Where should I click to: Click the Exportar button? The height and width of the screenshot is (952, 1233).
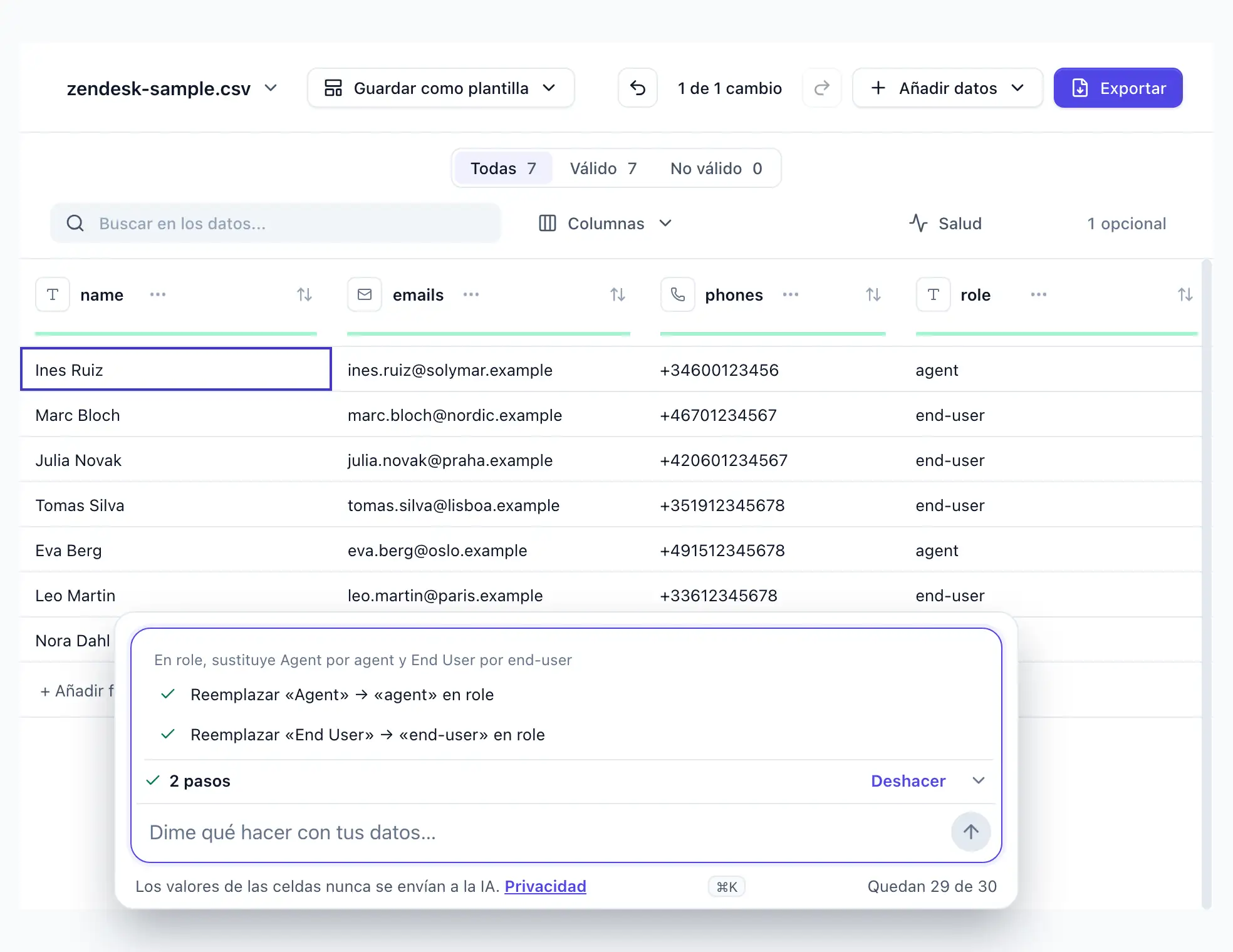point(1118,88)
